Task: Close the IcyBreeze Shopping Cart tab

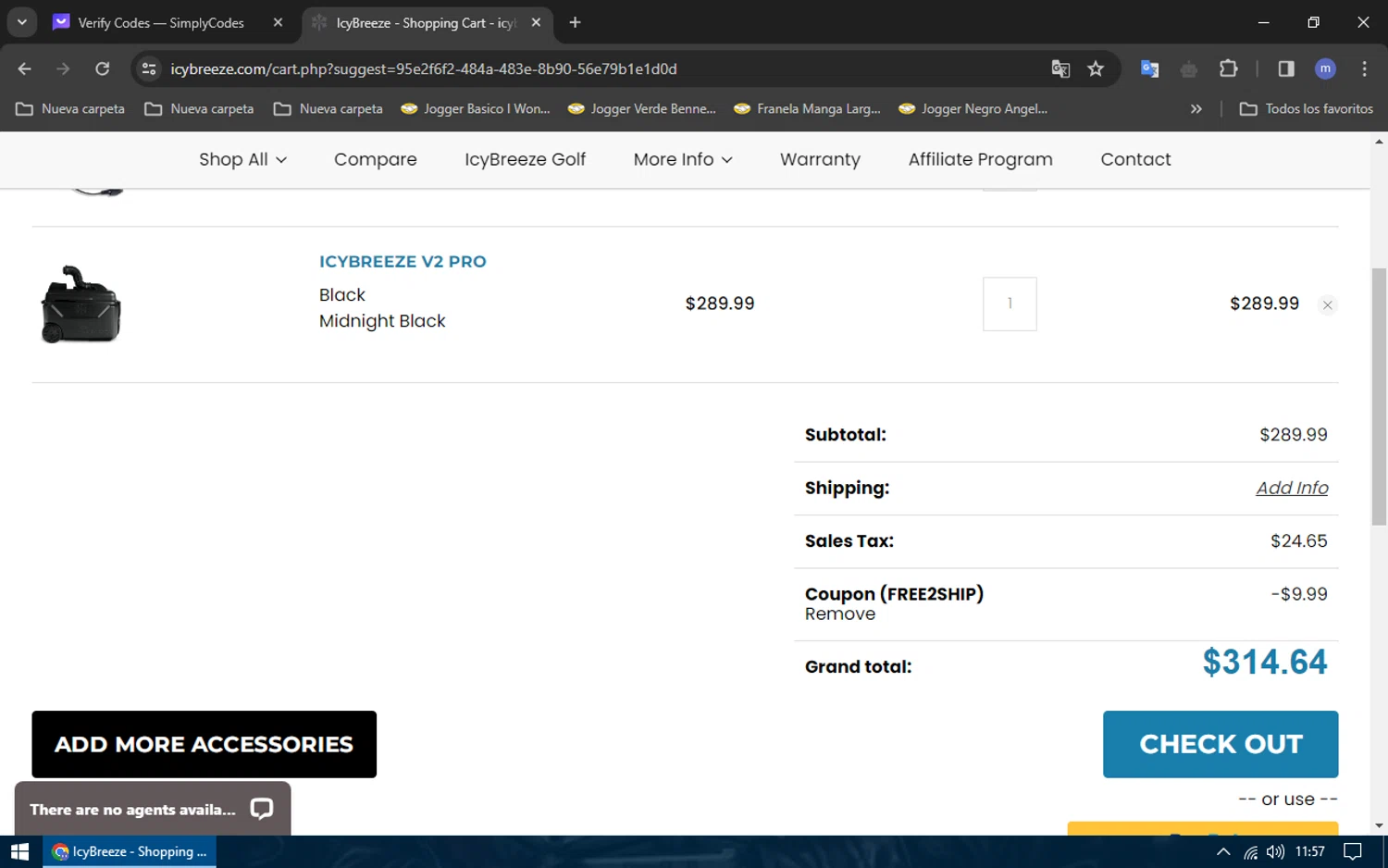Action: point(536,22)
